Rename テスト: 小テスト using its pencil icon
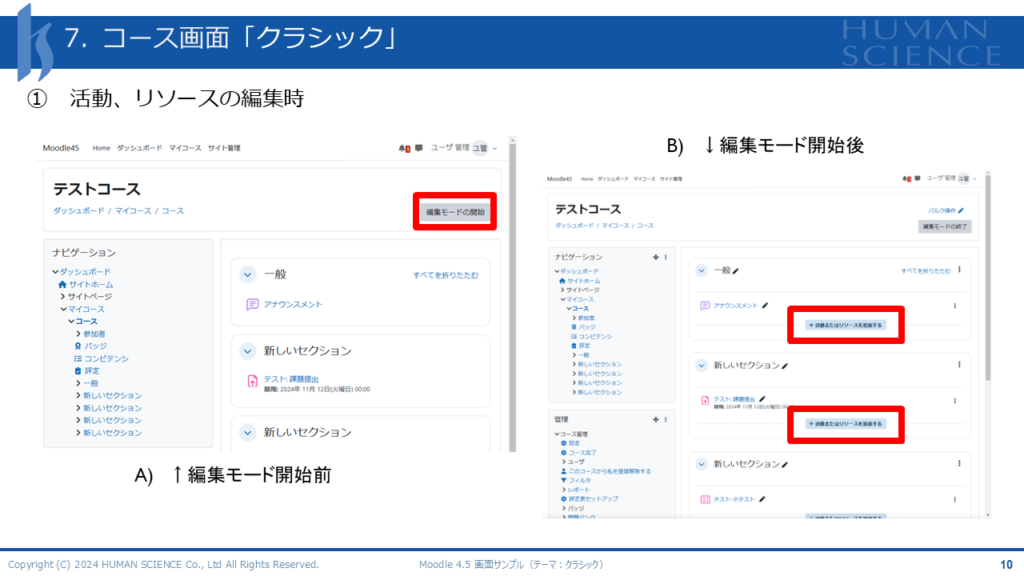This screenshot has width=1024, height=576. [x=762, y=499]
